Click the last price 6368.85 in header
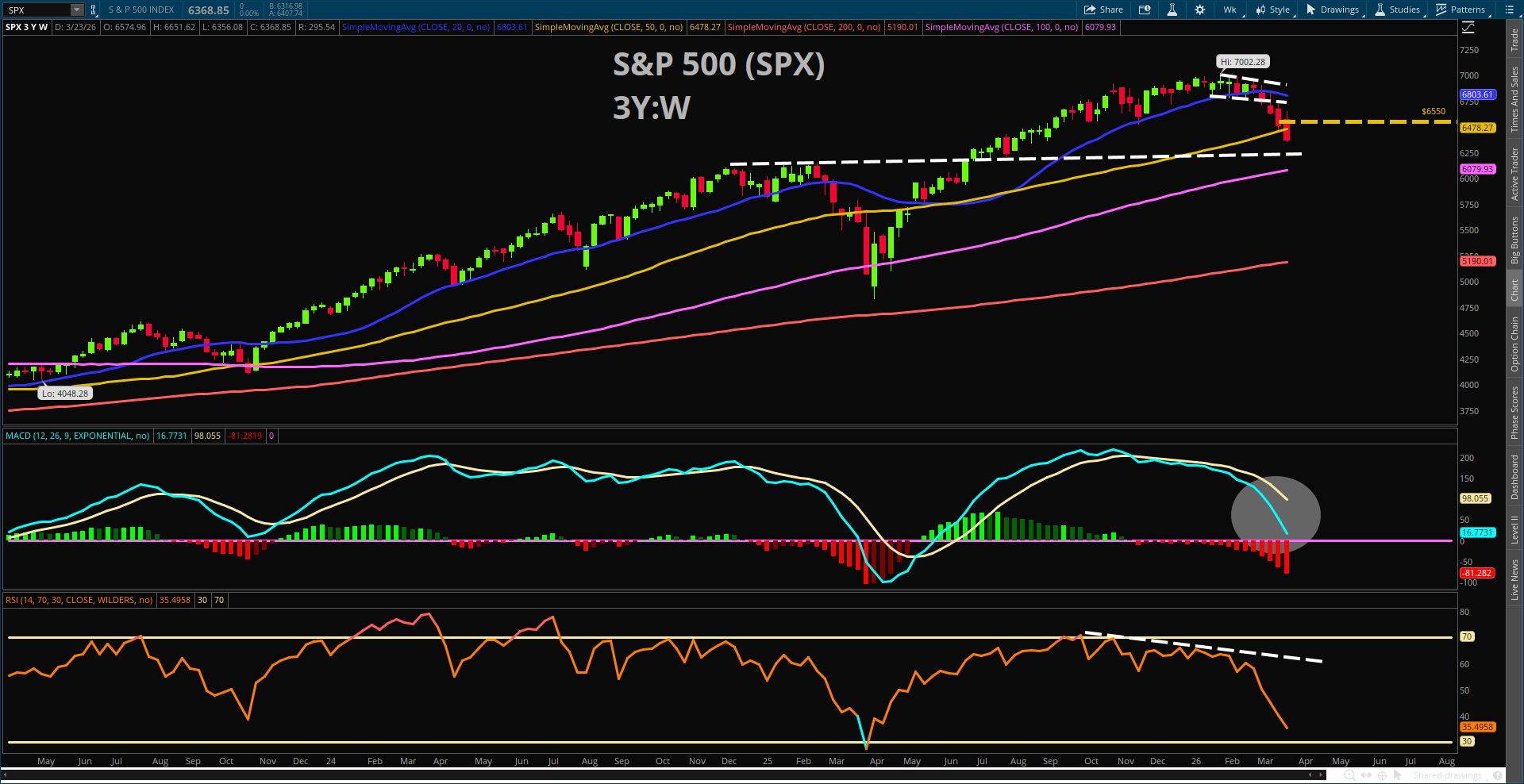Viewport: 1524px width, 784px height. pyautogui.click(x=209, y=10)
